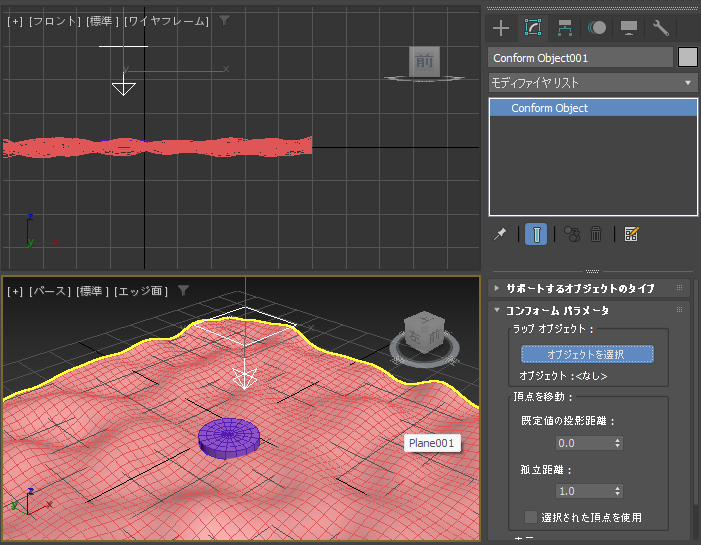701x545 pixels.
Task: Select the purple cylinder object
Action: (229, 438)
